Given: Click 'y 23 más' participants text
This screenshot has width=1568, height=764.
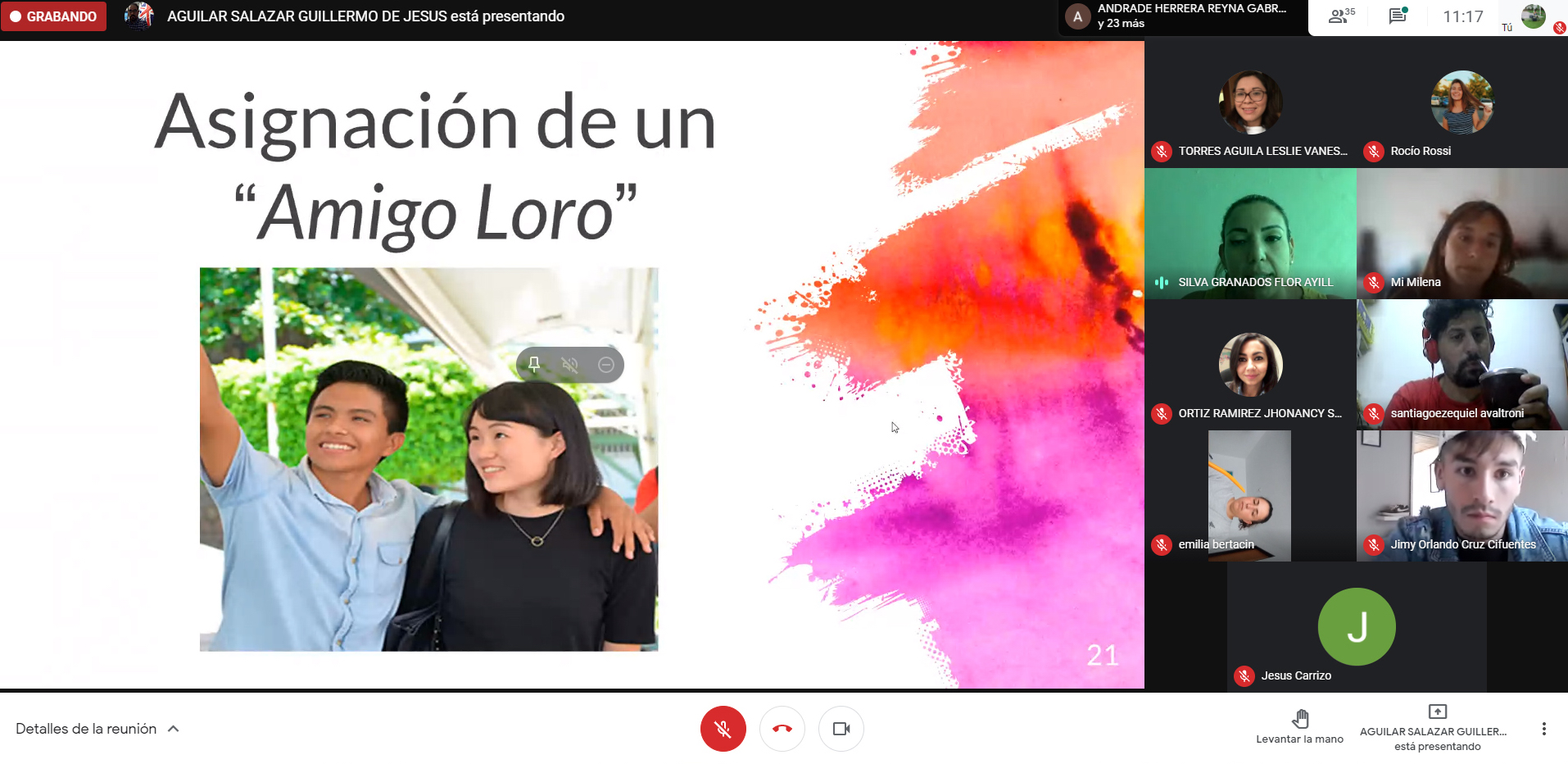Looking at the screenshot, I should tap(1121, 24).
